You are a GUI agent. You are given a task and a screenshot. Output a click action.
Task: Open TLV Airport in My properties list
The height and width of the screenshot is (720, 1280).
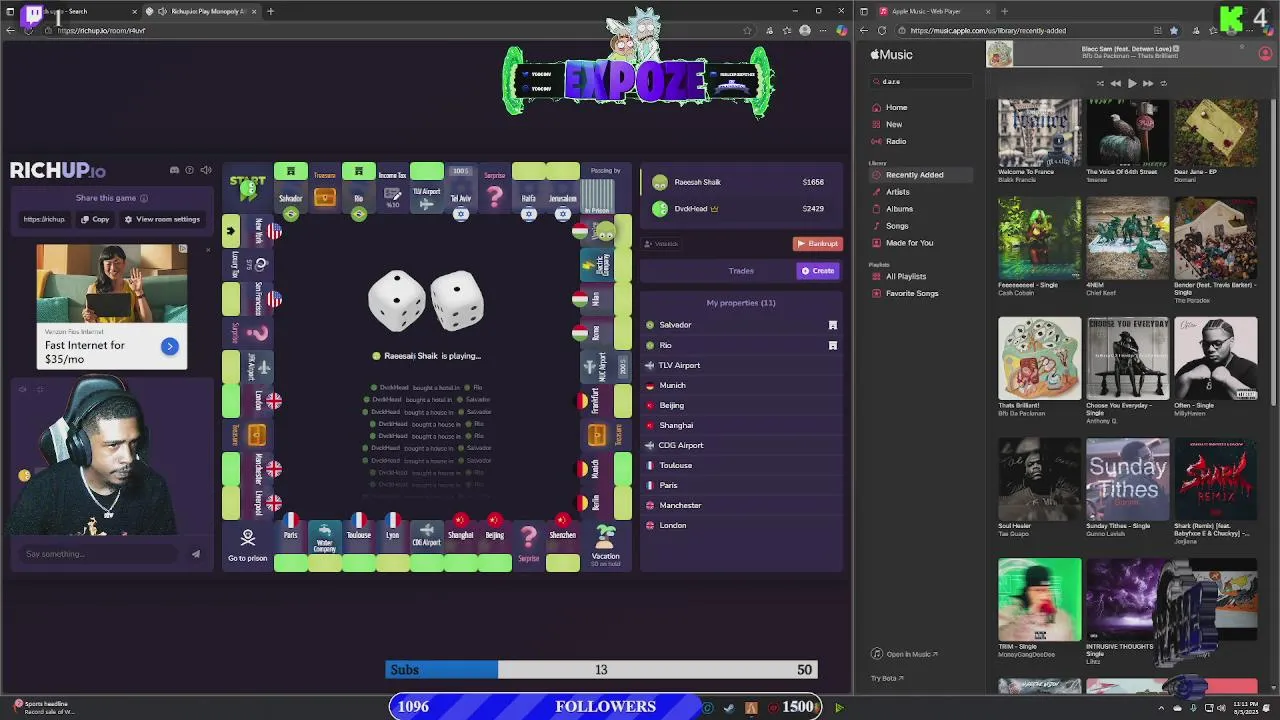point(740,365)
